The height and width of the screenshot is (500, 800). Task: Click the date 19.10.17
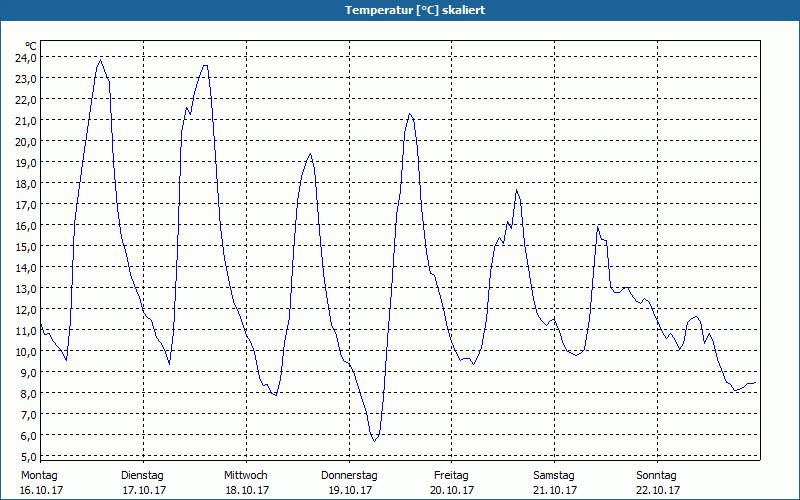tap(351, 490)
